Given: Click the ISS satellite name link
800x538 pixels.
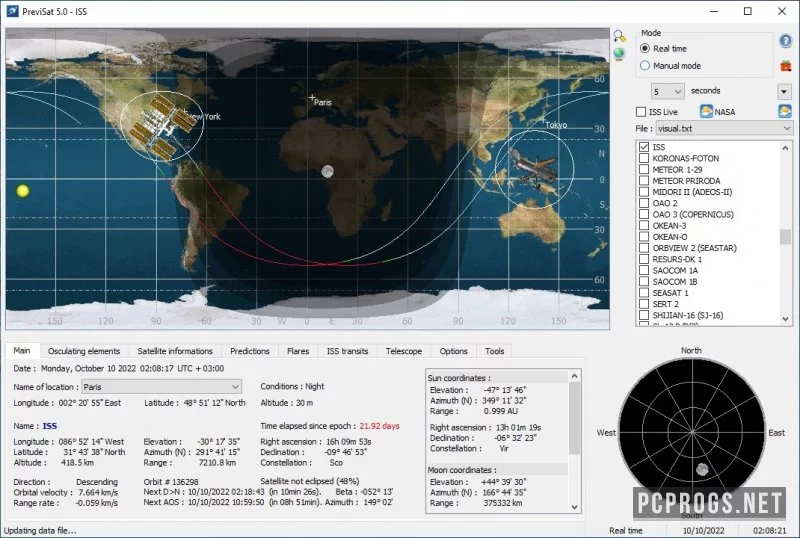Looking at the screenshot, I should pos(49,426).
